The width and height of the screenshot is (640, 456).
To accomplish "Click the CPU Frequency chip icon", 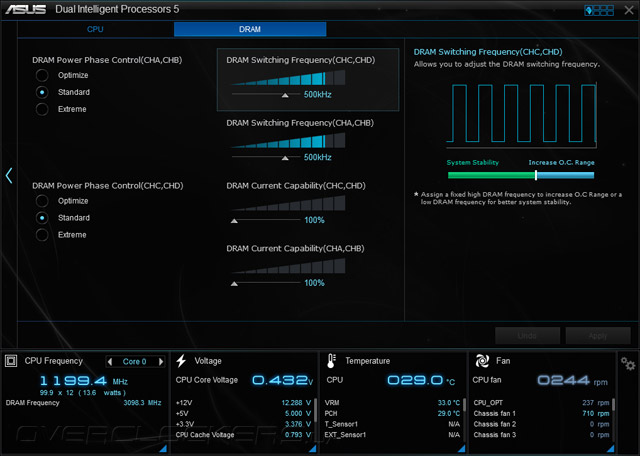I will [11, 361].
